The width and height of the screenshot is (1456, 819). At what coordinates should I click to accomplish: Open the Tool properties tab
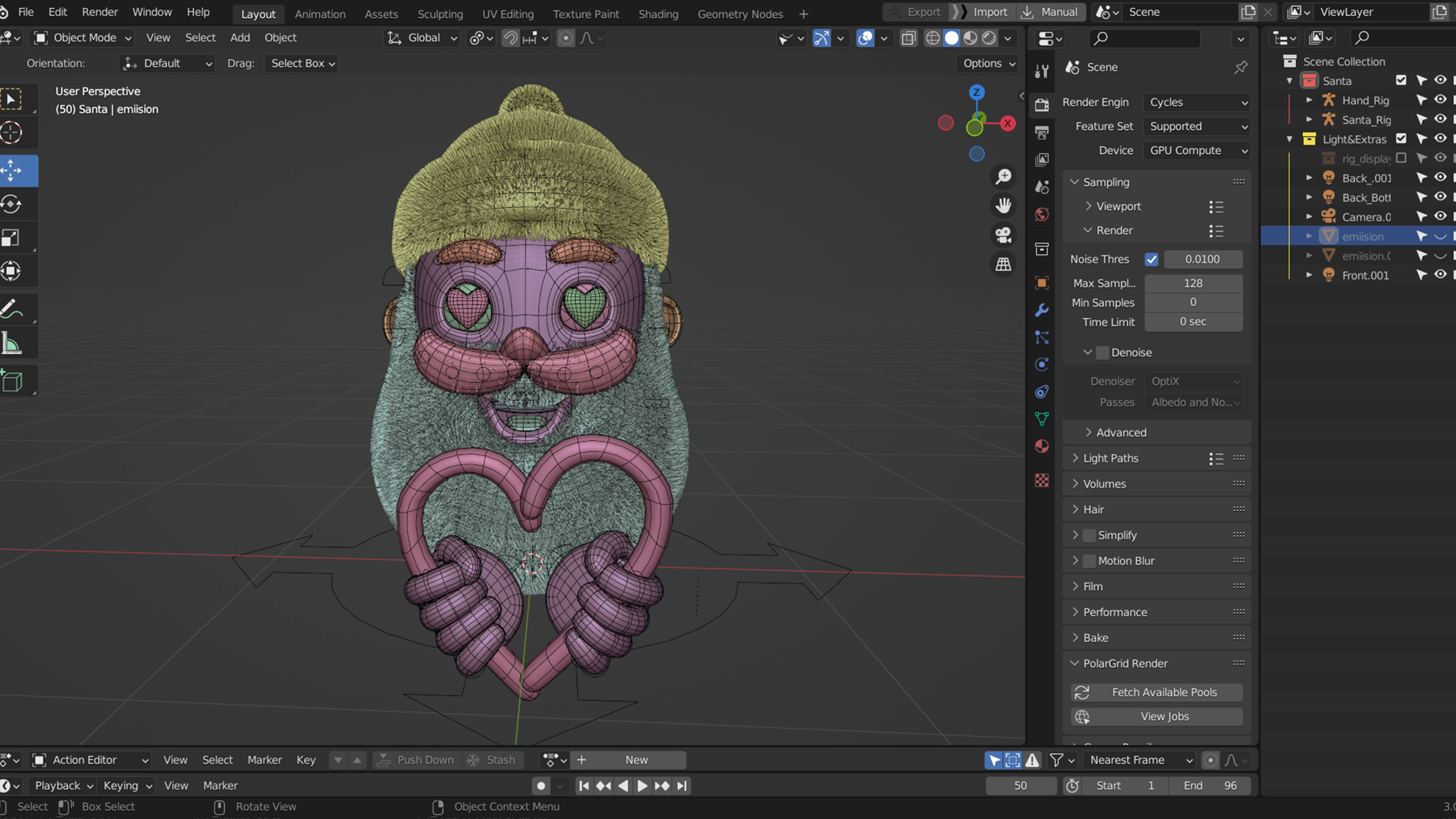(1042, 71)
